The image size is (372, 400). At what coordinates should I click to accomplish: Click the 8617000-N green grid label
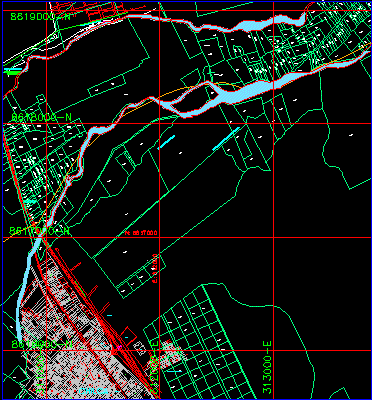[39, 231]
